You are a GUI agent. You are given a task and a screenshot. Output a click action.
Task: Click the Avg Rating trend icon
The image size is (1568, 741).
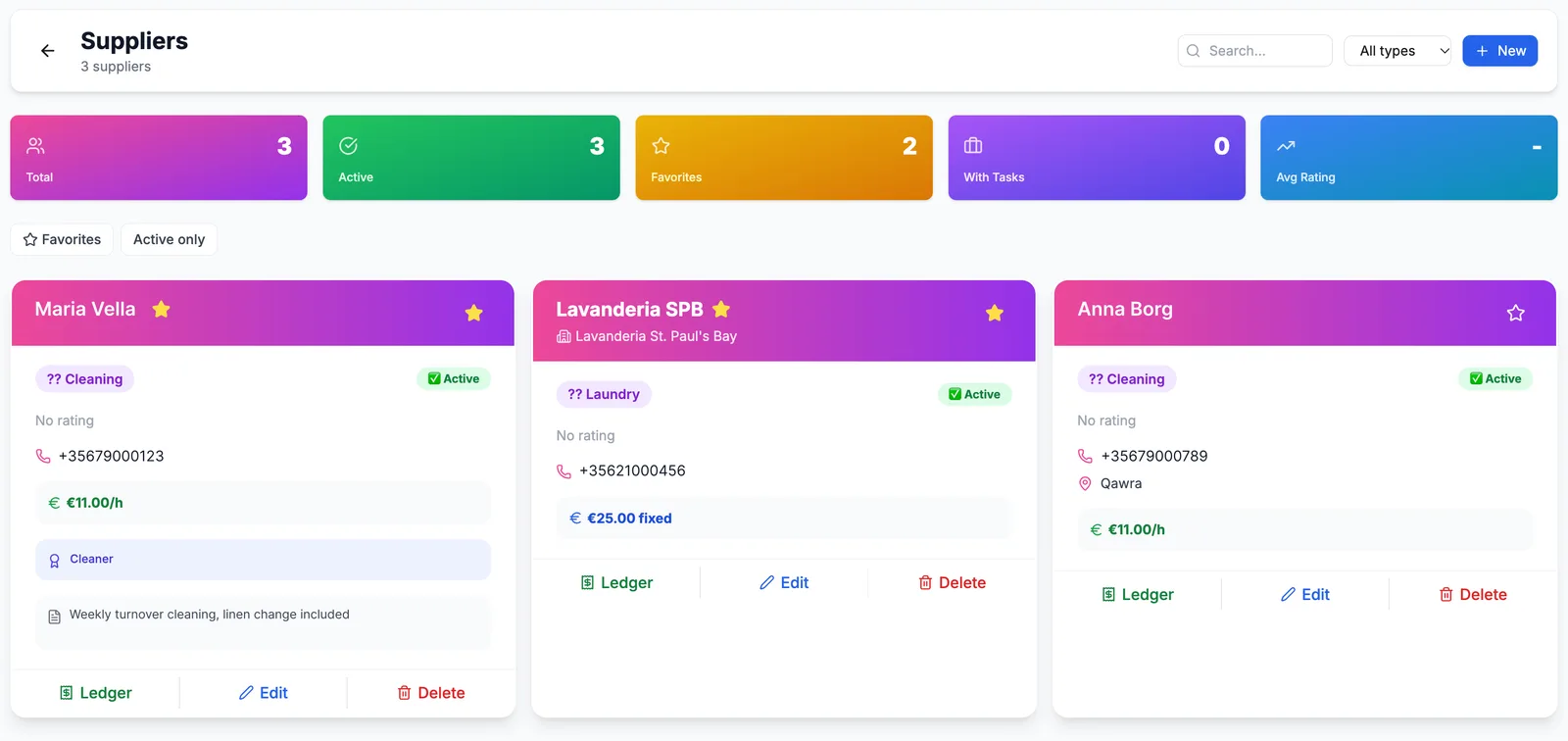coord(1286,146)
